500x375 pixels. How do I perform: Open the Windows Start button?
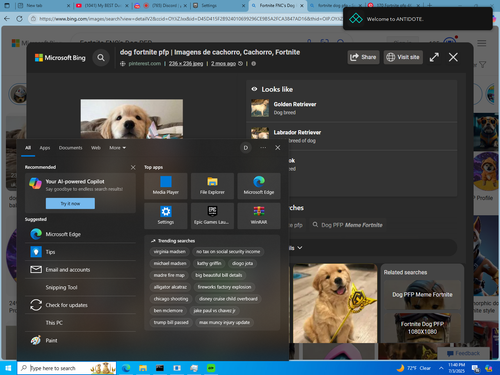(8, 368)
